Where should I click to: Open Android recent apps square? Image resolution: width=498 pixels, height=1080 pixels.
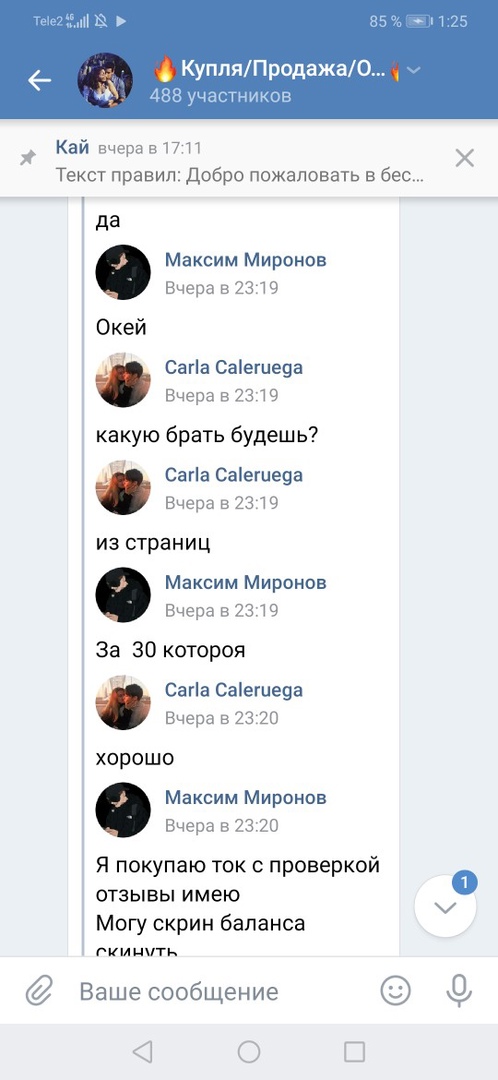[x=354, y=1052]
